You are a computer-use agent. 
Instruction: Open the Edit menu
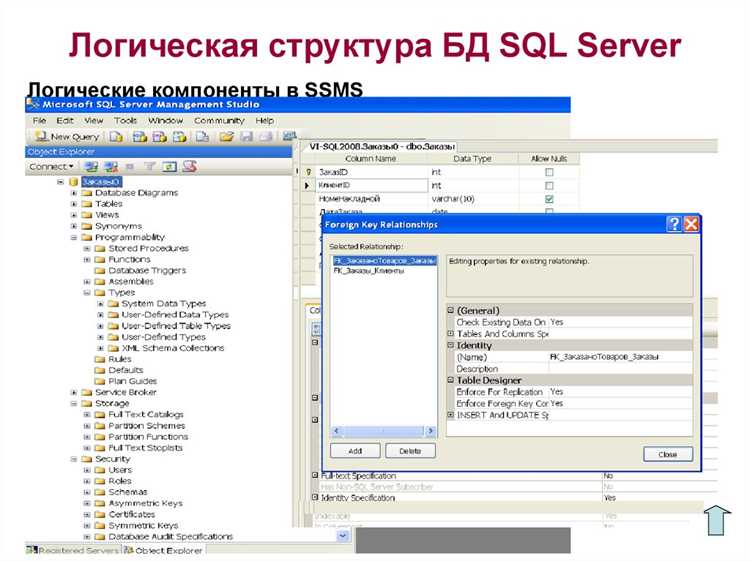[x=65, y=121]
